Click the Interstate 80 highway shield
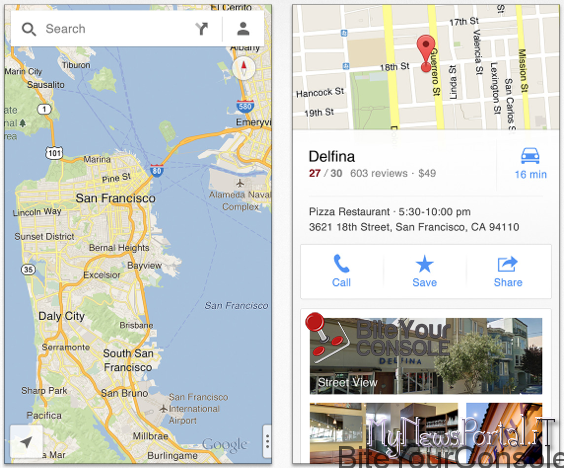The width and height of the screenshot is (564, 468). coord(157,171)
